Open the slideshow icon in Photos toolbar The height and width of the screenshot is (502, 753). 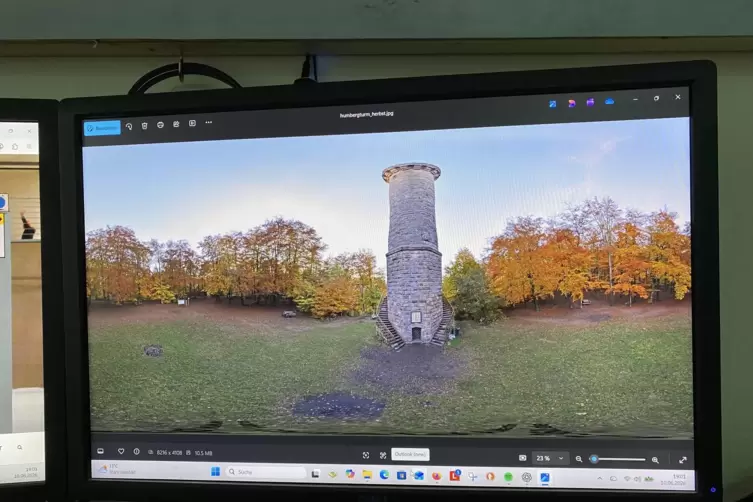(x=192, y=123)
